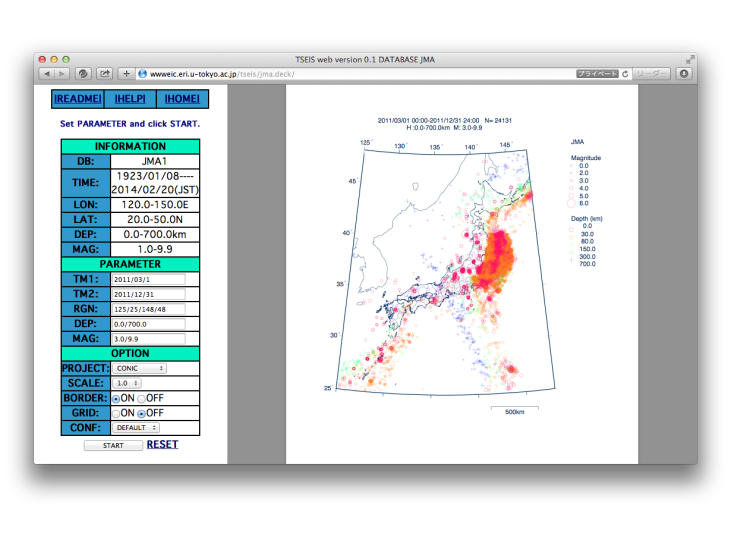Image resolution: width=731 pixels, height=549 pixels.
Task: Click the iCloud tabs toolbar icon
Action: [83, 74]
